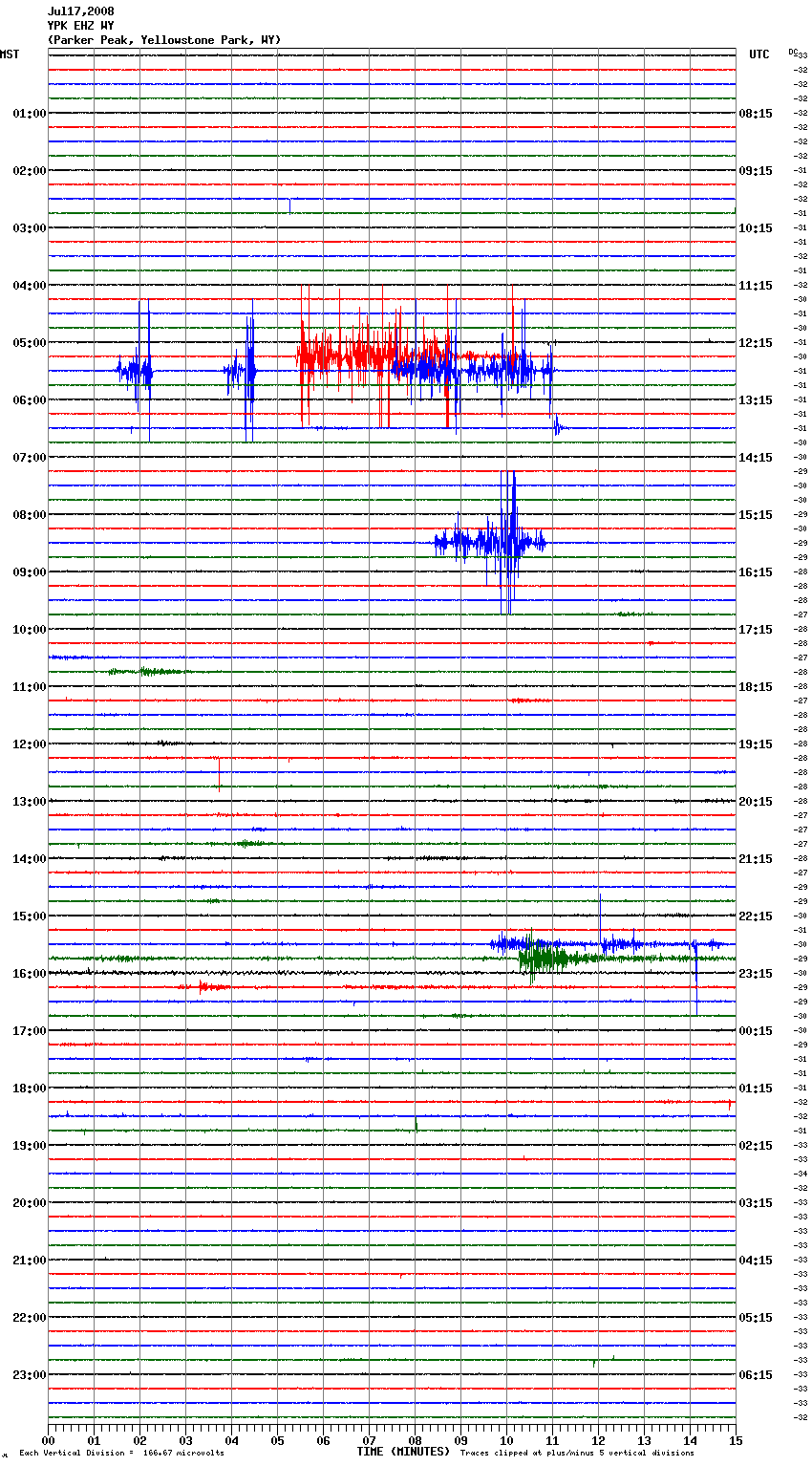This screenshot has height=1466, width=812.
Task: Click the 20:15 UTC time label
Action: tap(756, 802)
